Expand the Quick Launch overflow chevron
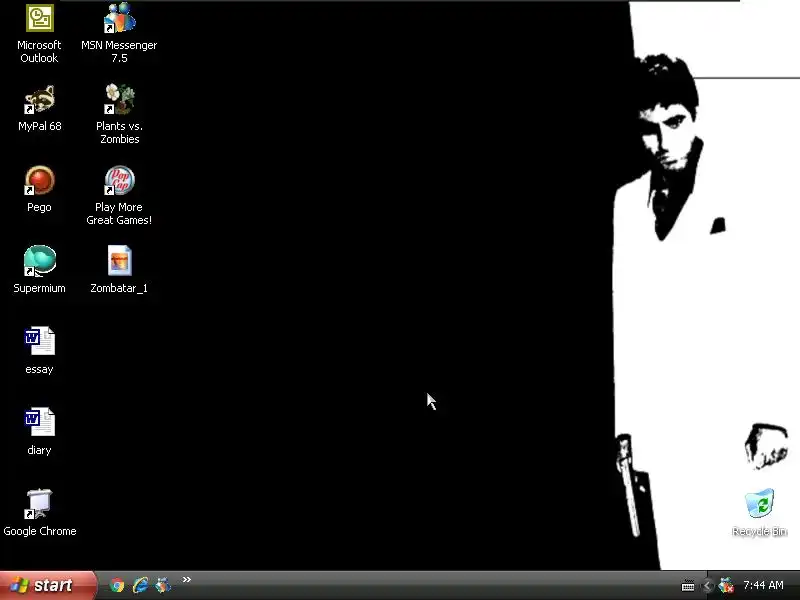This screenshot has width=800, height=600. click(187, 580)
